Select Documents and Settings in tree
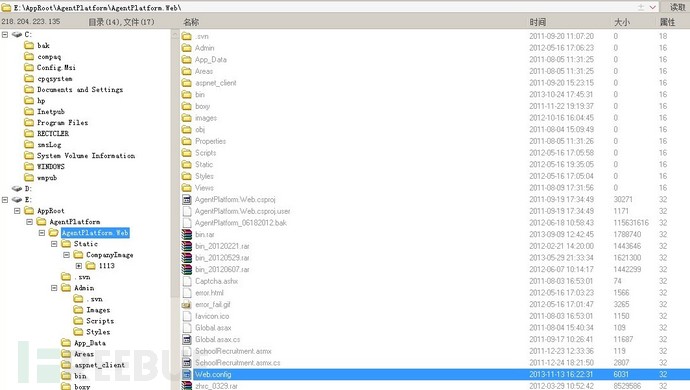This screenshot has width=690, height=390. click(x=80, y=89)
